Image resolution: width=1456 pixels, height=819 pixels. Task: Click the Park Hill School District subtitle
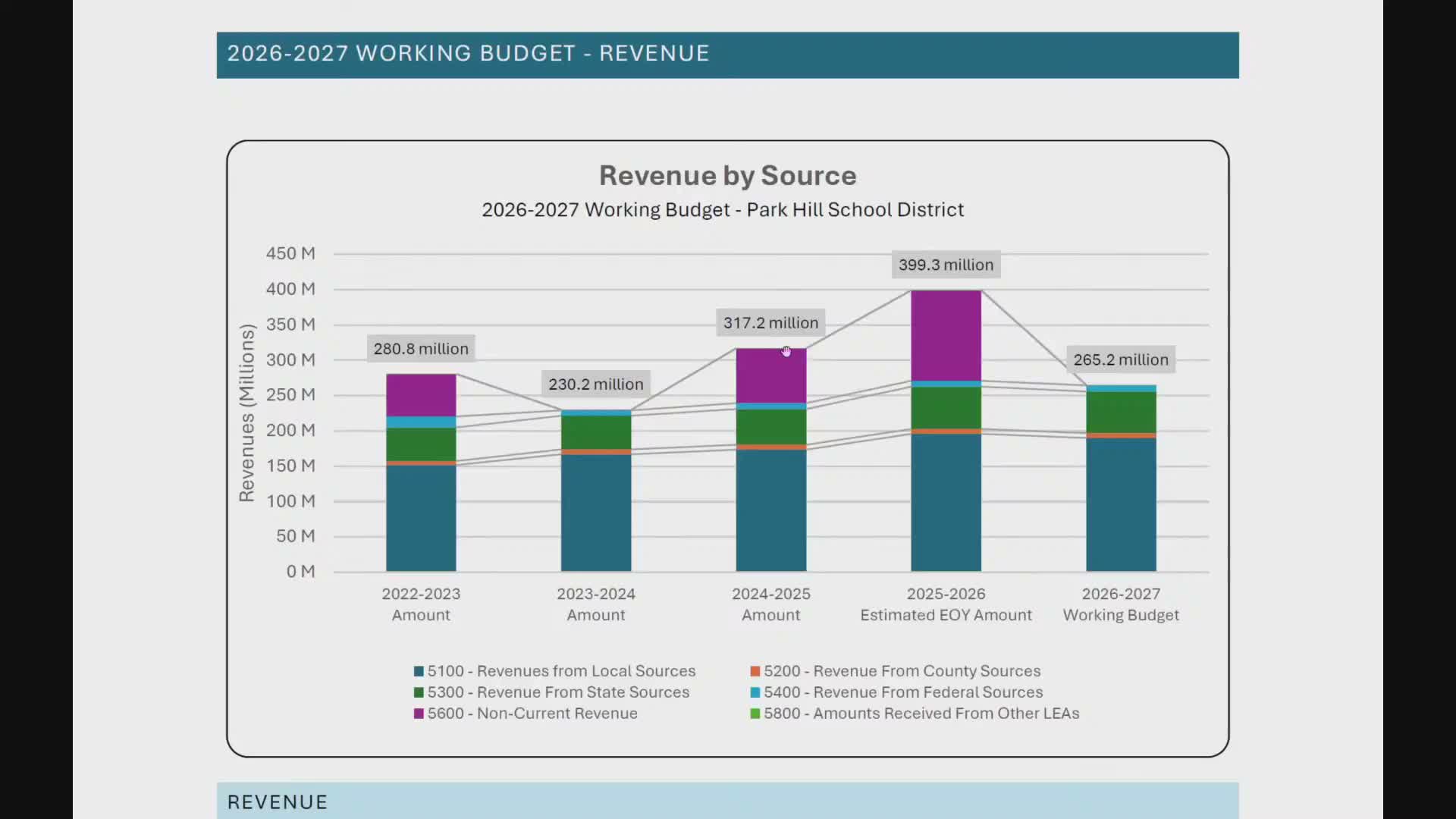[x=723, y=210]
